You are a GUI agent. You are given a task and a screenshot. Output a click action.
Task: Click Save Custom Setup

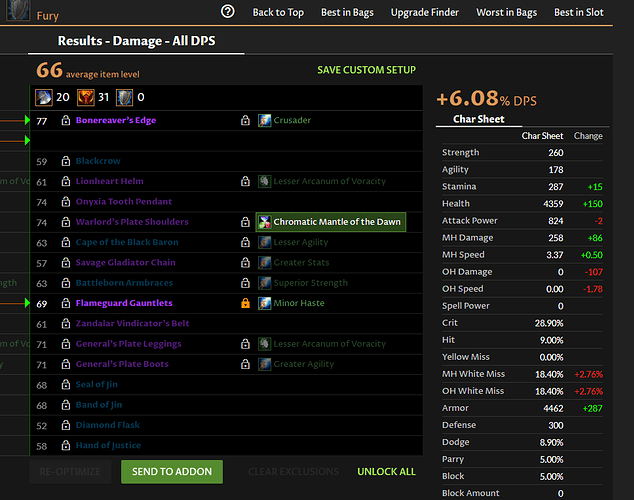point(366,70)
